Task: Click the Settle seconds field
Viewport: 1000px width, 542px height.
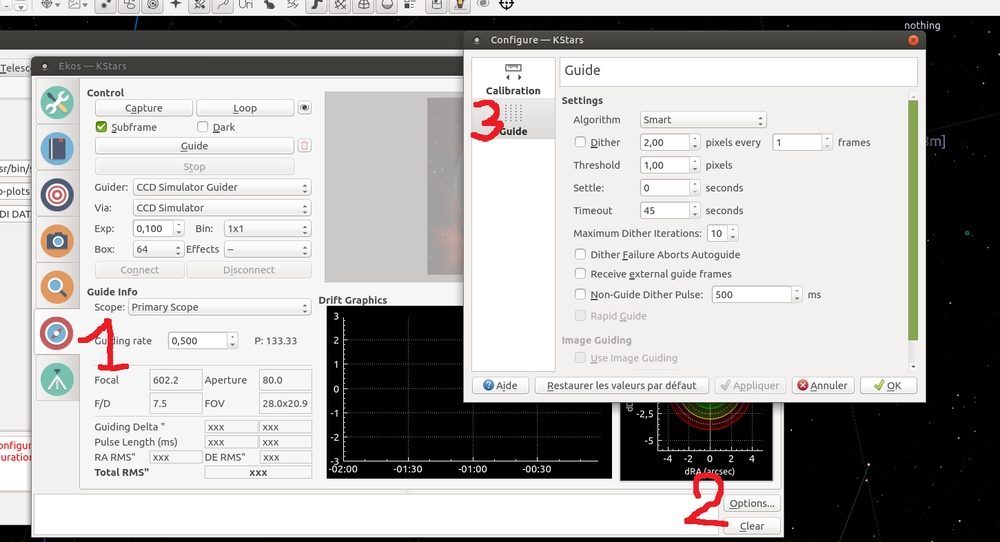Action: (x=665, y=188)
